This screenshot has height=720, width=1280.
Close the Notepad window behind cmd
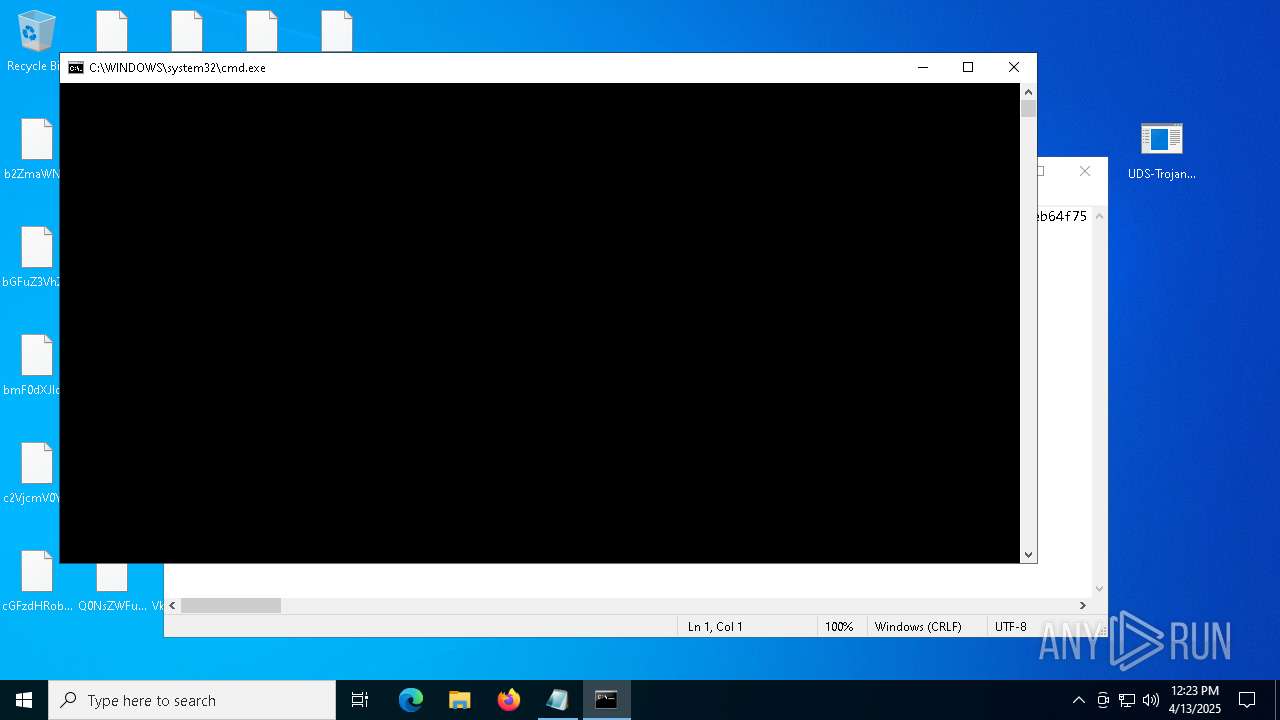click(x=1085, y=171)
